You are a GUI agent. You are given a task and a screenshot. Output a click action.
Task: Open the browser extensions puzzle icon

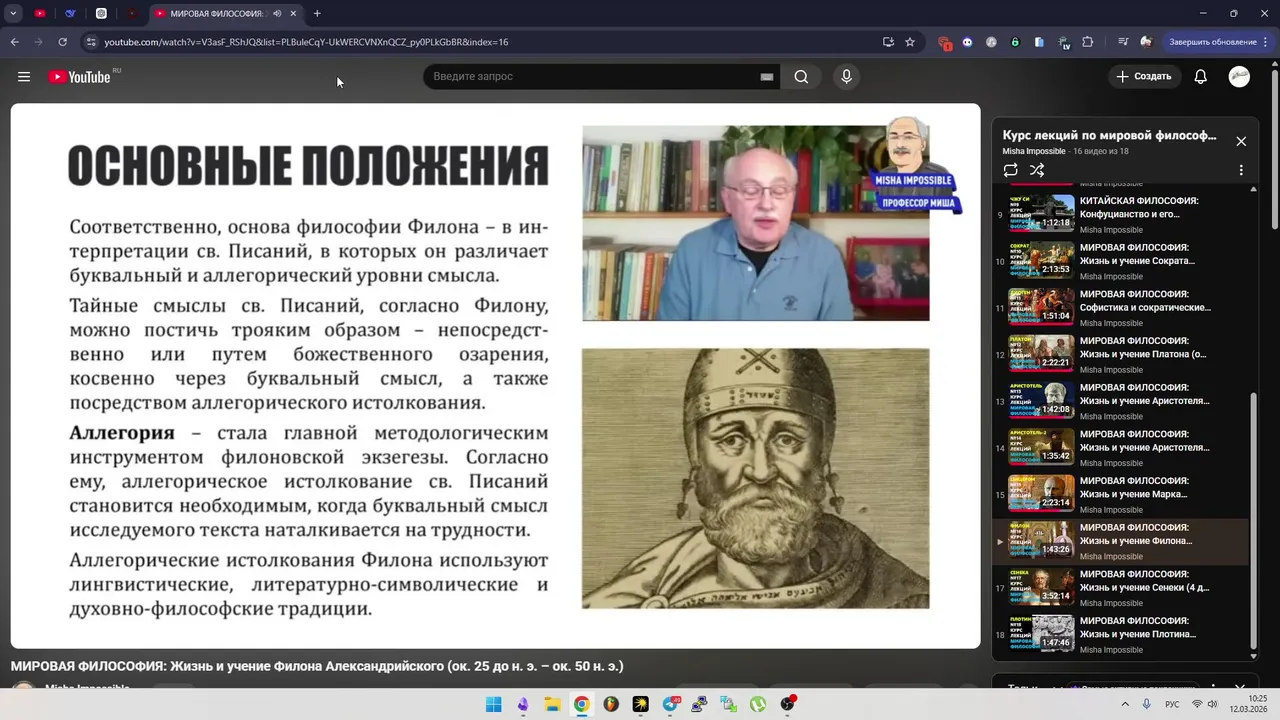(1088, 42)
